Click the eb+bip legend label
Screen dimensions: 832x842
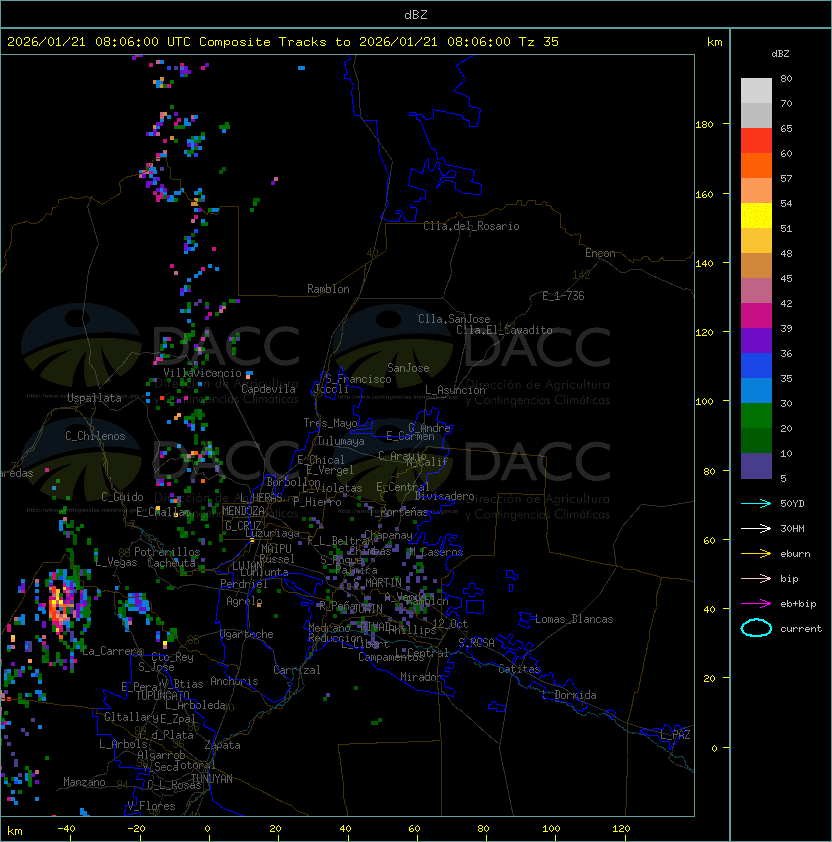798,604
